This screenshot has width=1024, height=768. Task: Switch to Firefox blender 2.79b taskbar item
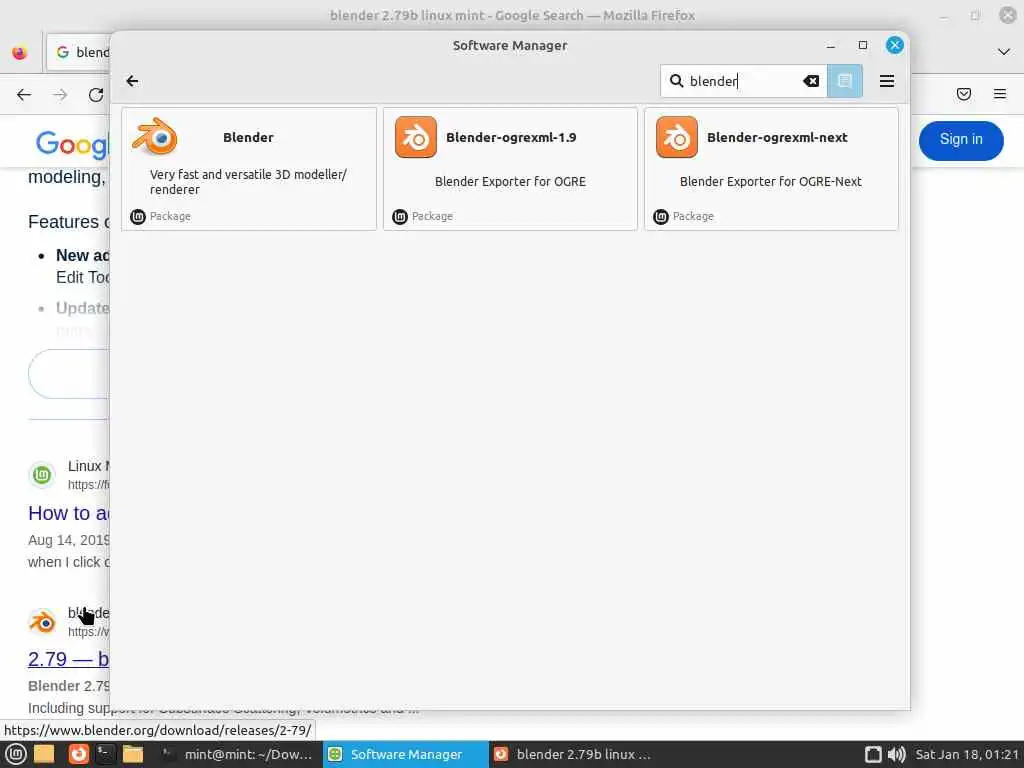pyautogui.click(x=572, y=754)
